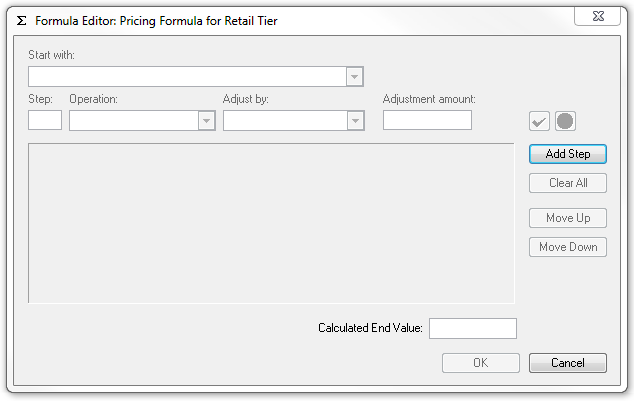Click the empty formula steps list area
Image resolution: width=634 pixels, height=401 pixels.
[x=271, y=223]
